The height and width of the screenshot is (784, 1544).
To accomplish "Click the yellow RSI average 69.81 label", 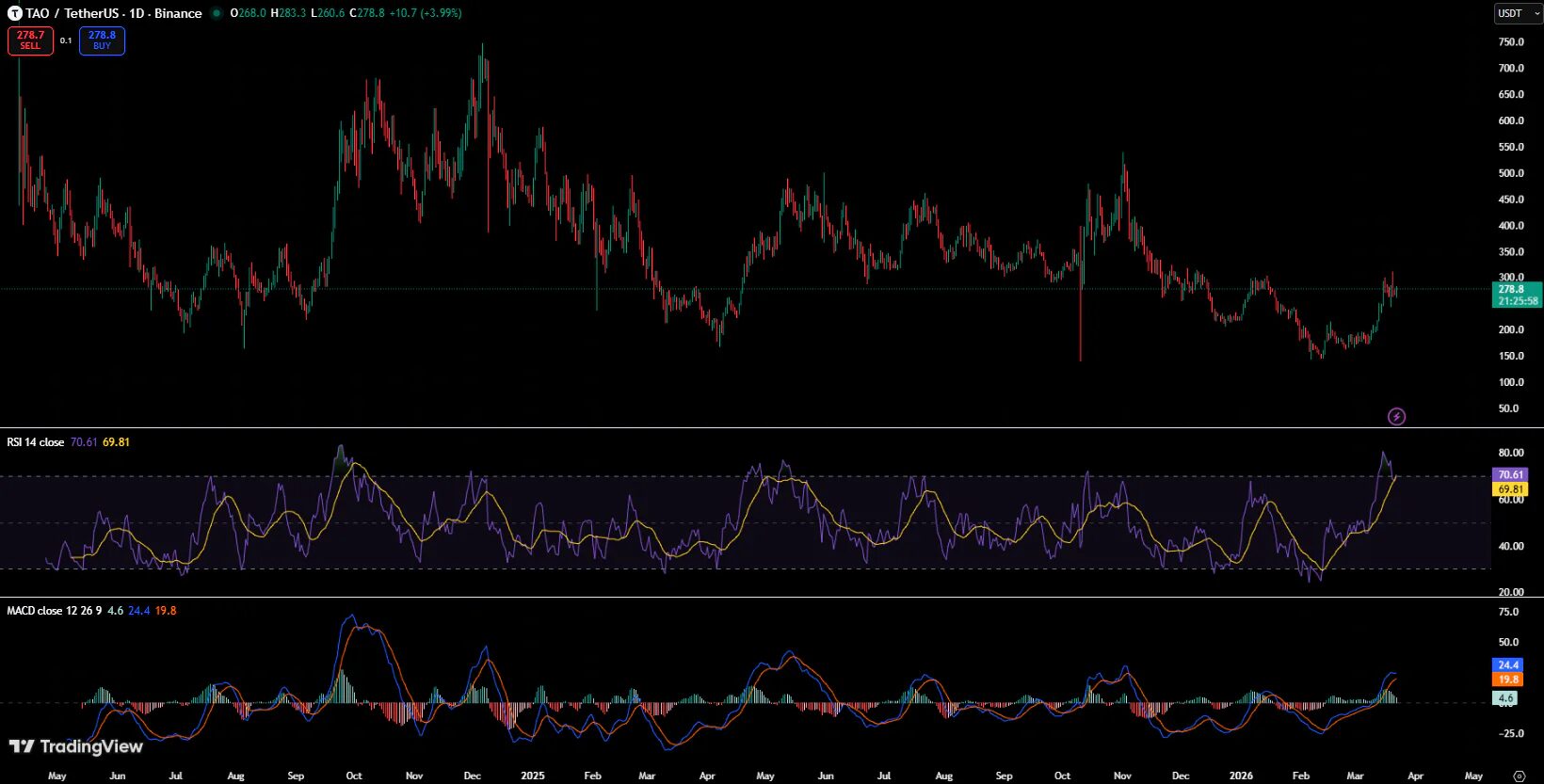I will point(1510,489).
